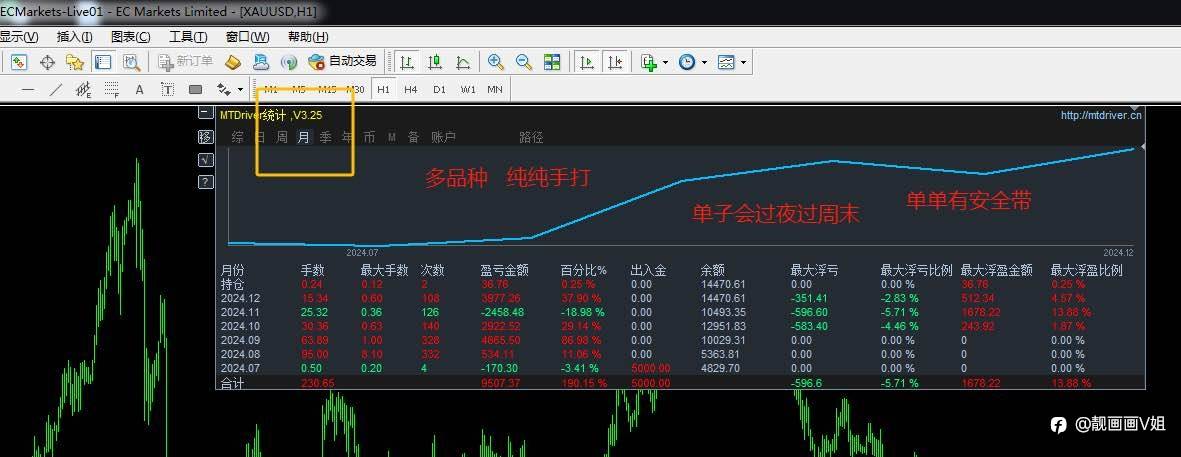Collapse MTDriver panel with minus button

pos(205,113)
